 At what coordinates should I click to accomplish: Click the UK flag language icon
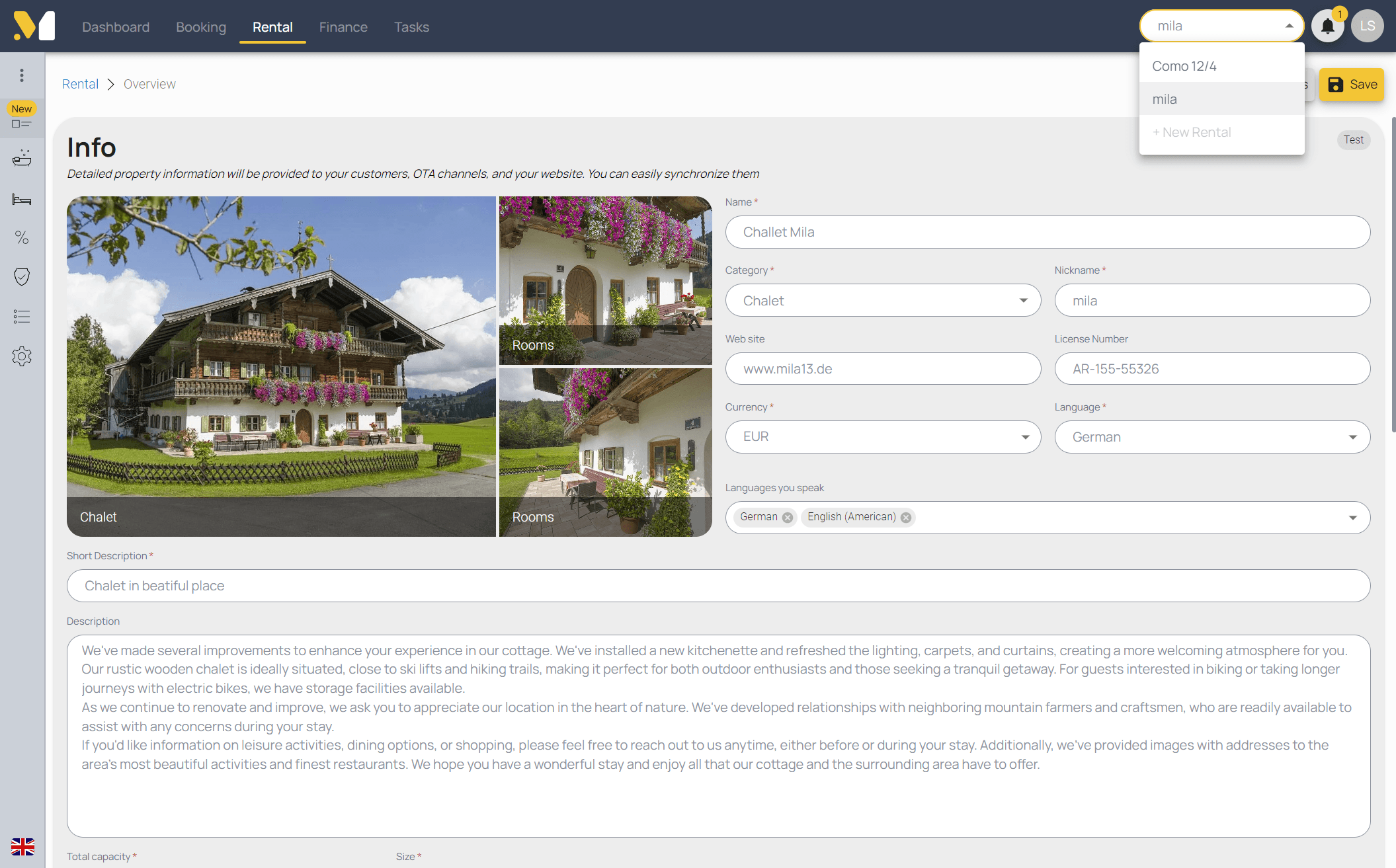pyautogui.click(x=22, y=846)
